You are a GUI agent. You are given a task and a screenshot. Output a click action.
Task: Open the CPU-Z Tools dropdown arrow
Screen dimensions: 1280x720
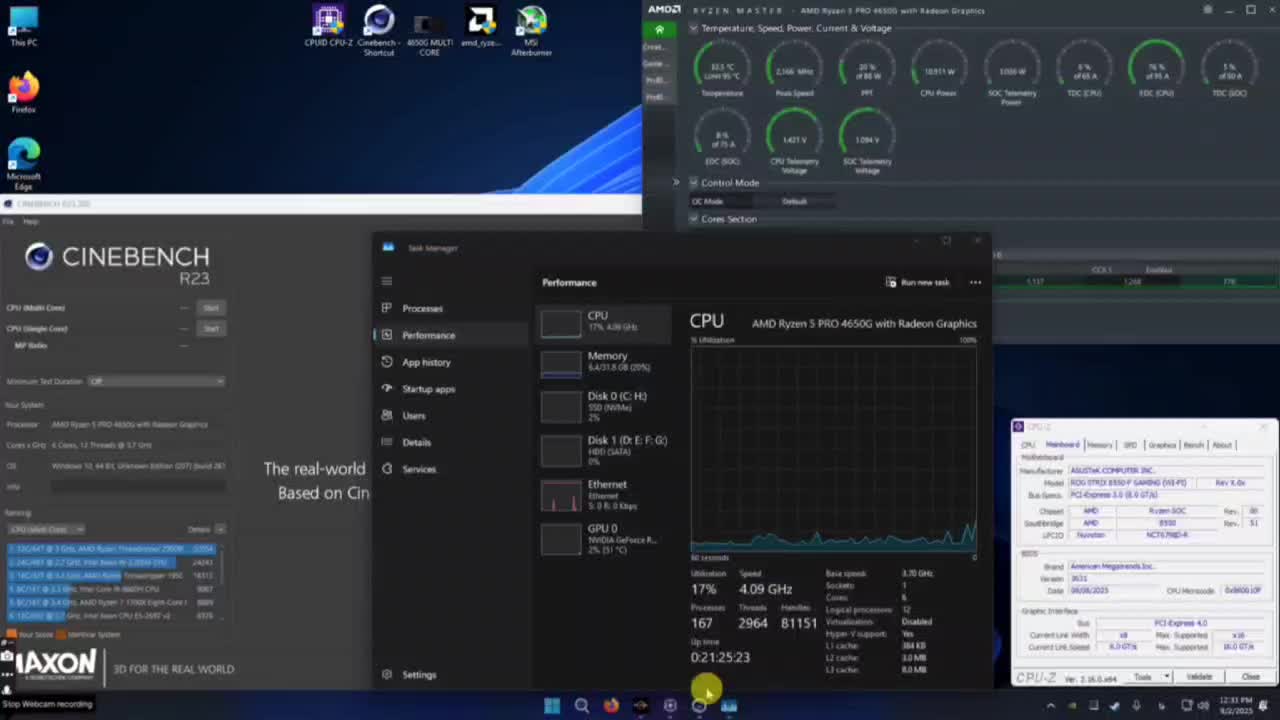1166,677
